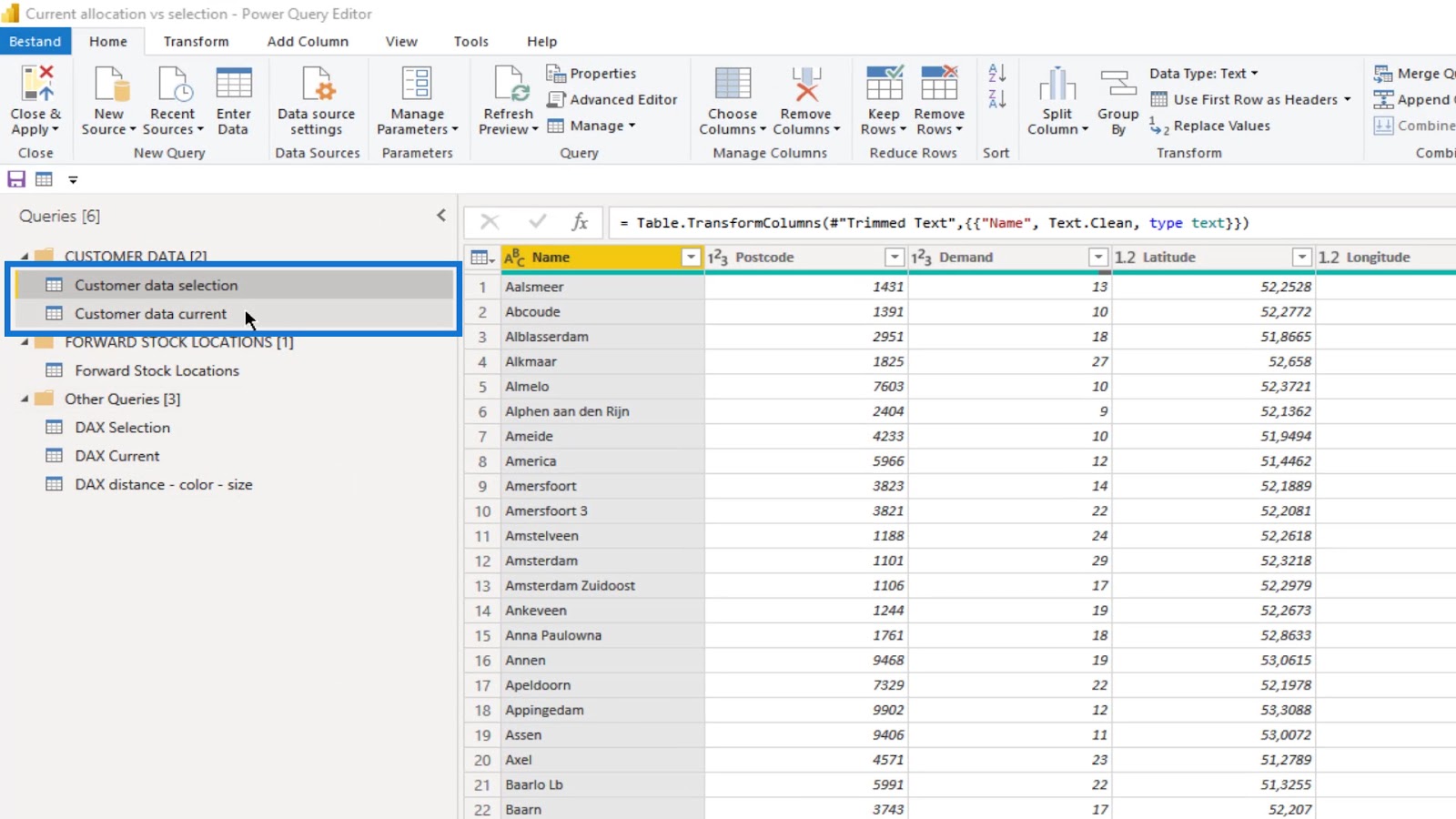1456x819 pixels.
Task: Open the Name column filter dropdown
Action: (x=691, y=258)
